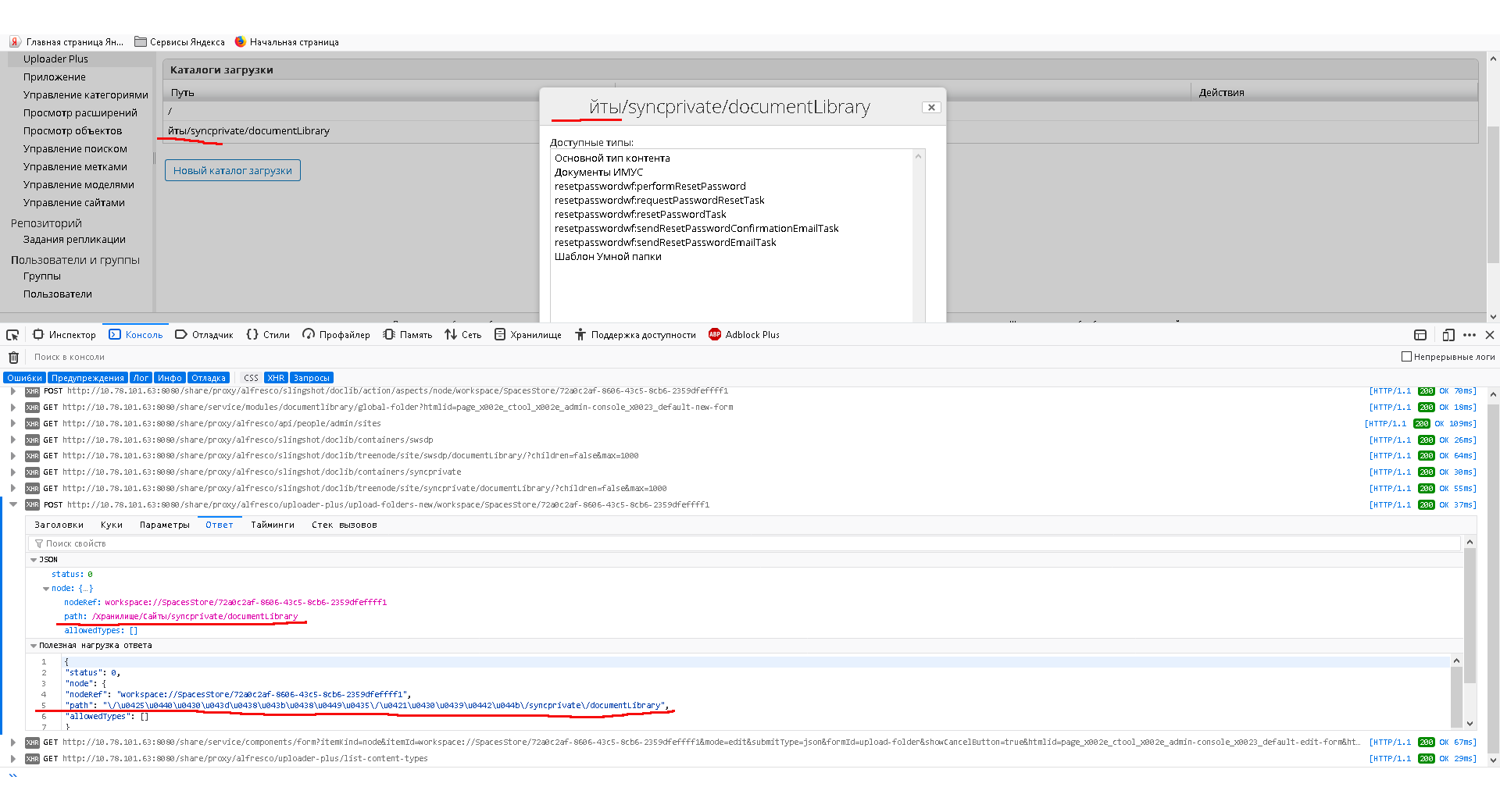Open the Начальная страница bookmark

pyautogui.click(x=287, y=42)
